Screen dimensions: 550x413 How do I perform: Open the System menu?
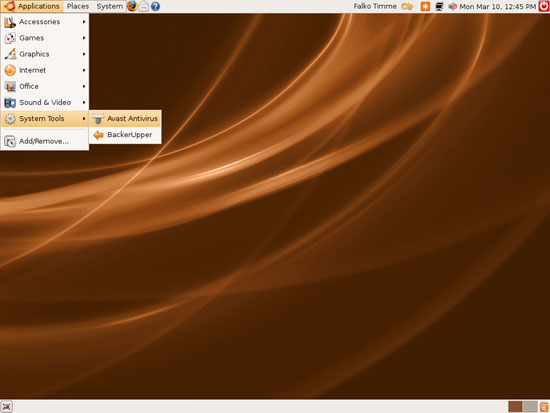point(109,6)
